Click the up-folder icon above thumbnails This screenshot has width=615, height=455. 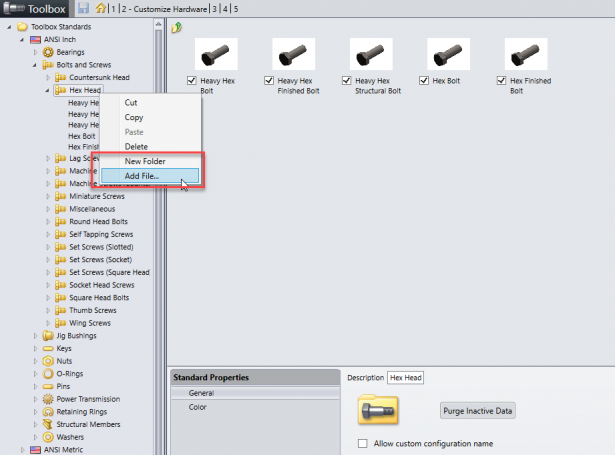click(x=176, y=27)
